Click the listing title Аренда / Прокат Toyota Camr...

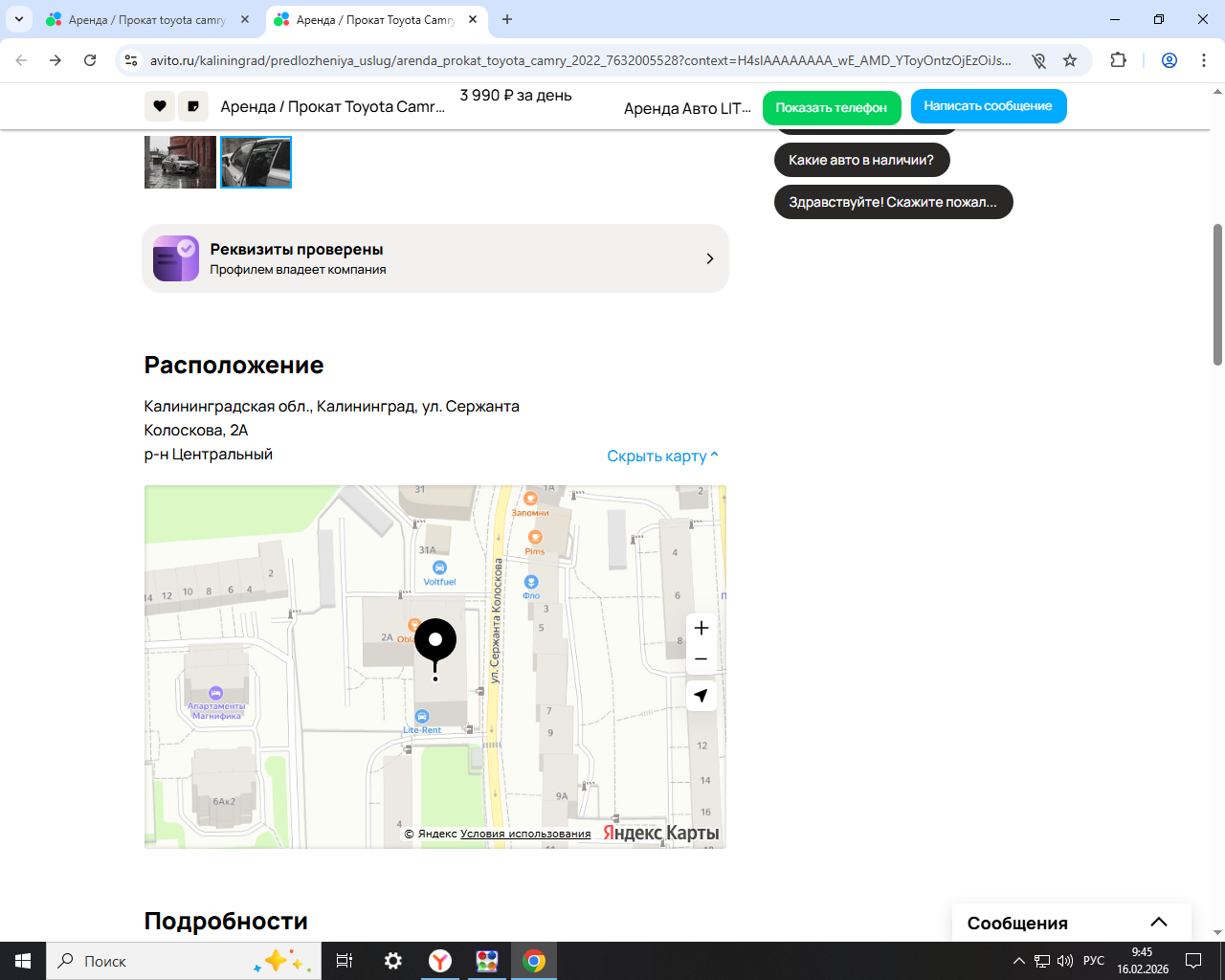[x=333, y=106]
